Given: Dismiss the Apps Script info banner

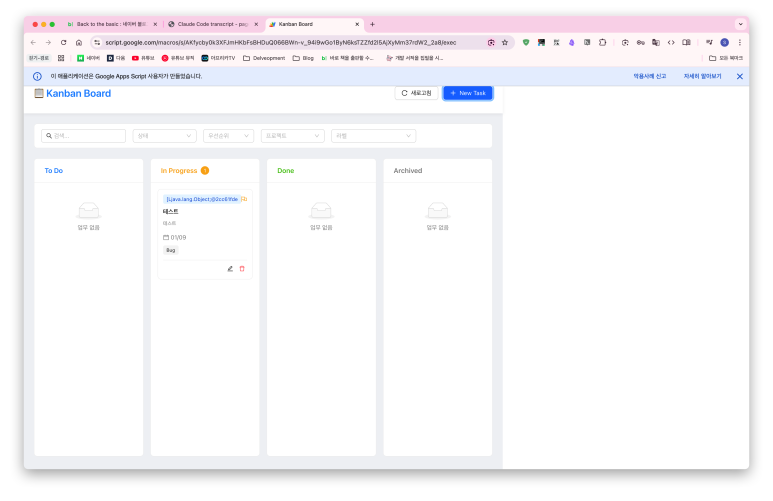Looking at the screenshot, I should 740,76.
